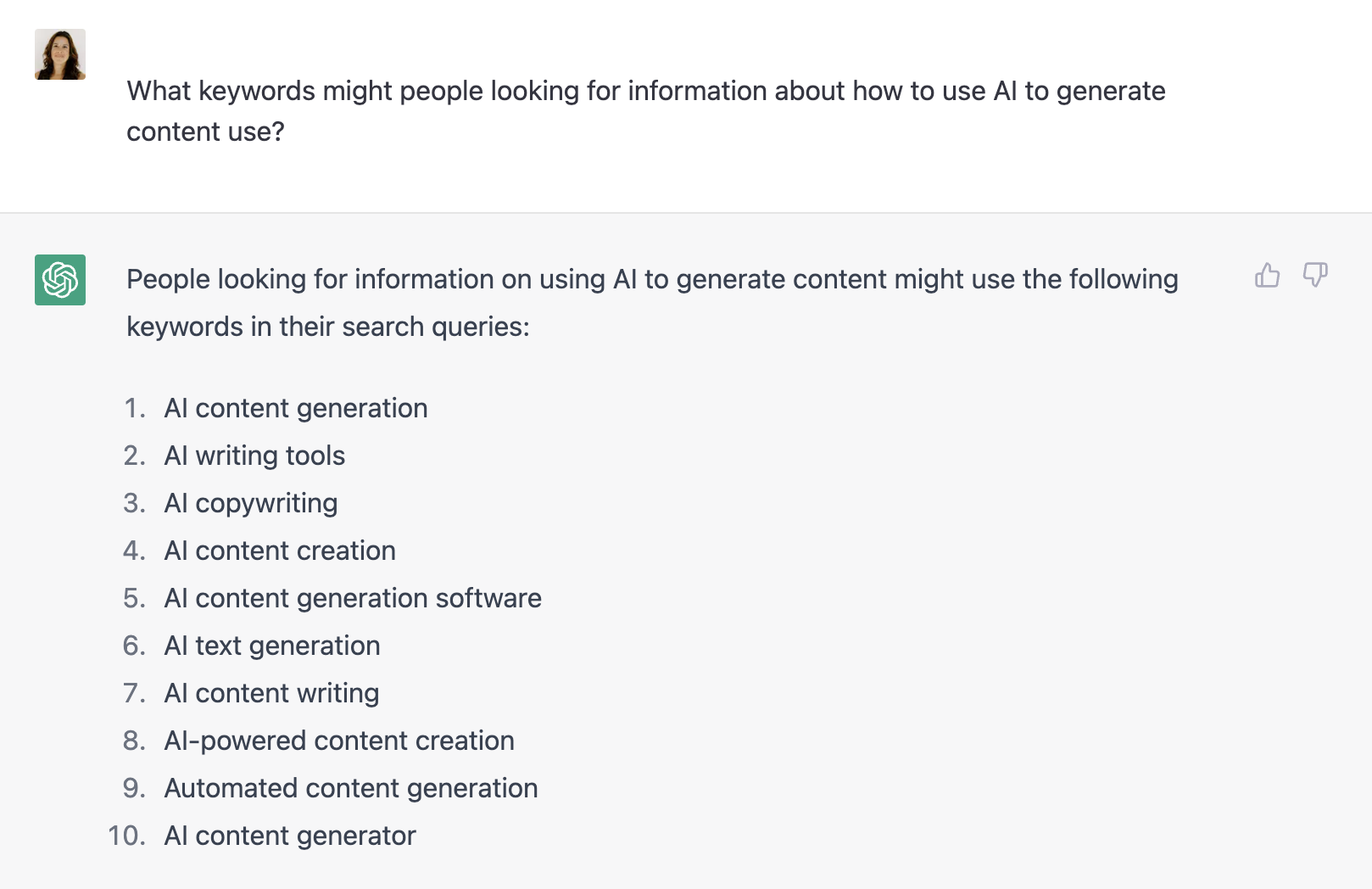Click the user's question text
The width and height of the screenshot is (1372, 889).
(x=646, y=110)
